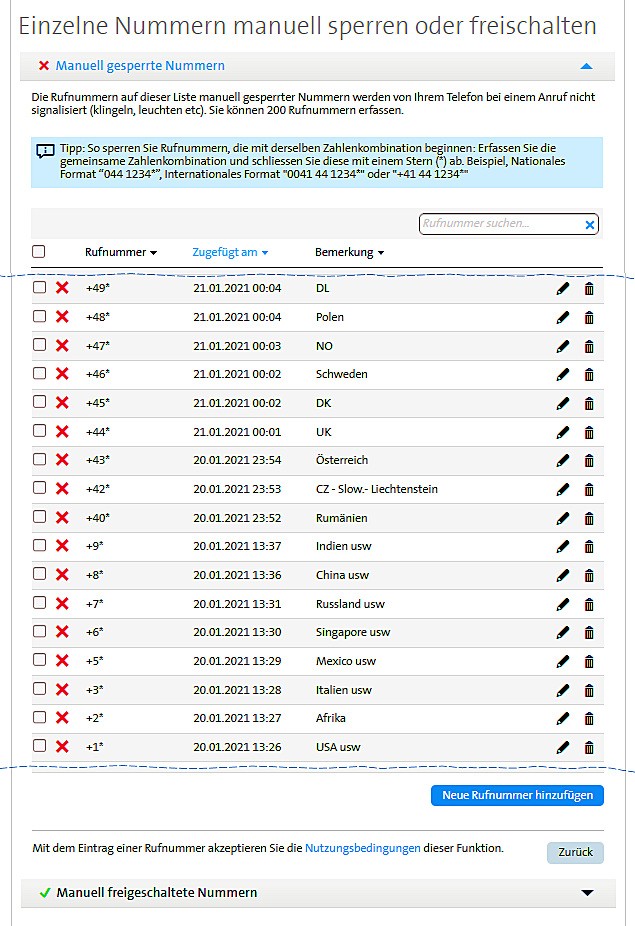Viewport: 635px width, 926px height.
Task: Edit the +46* Schweden entry
Action: pos(563,375)
